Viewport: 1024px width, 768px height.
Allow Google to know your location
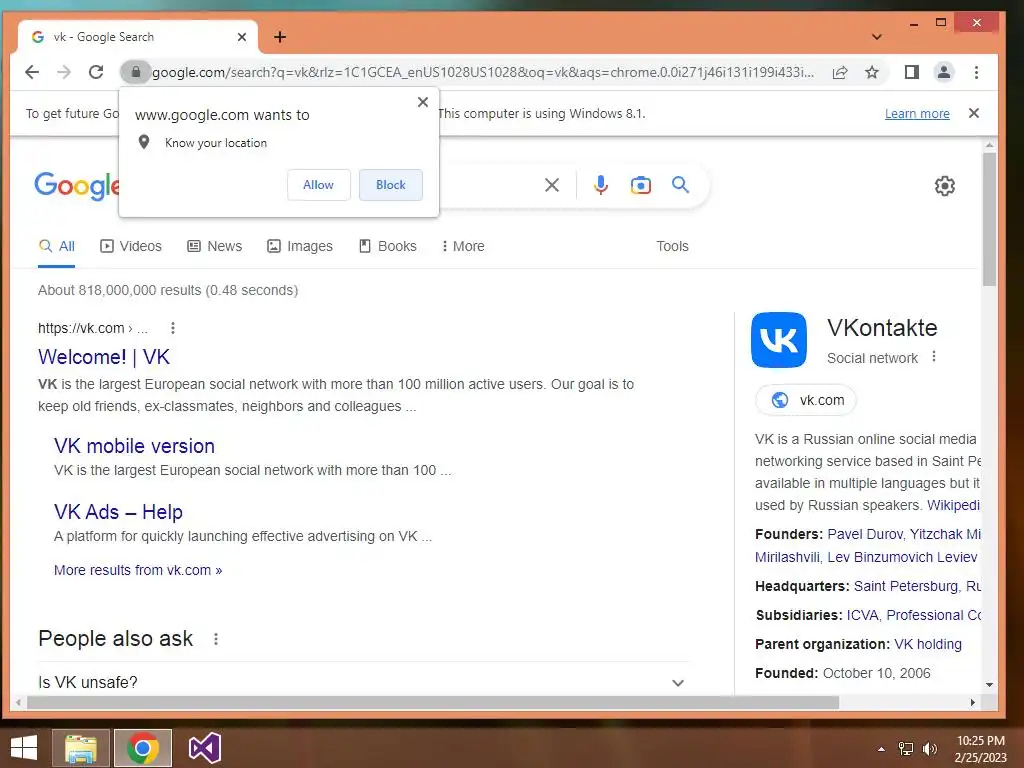pos(319,185)
